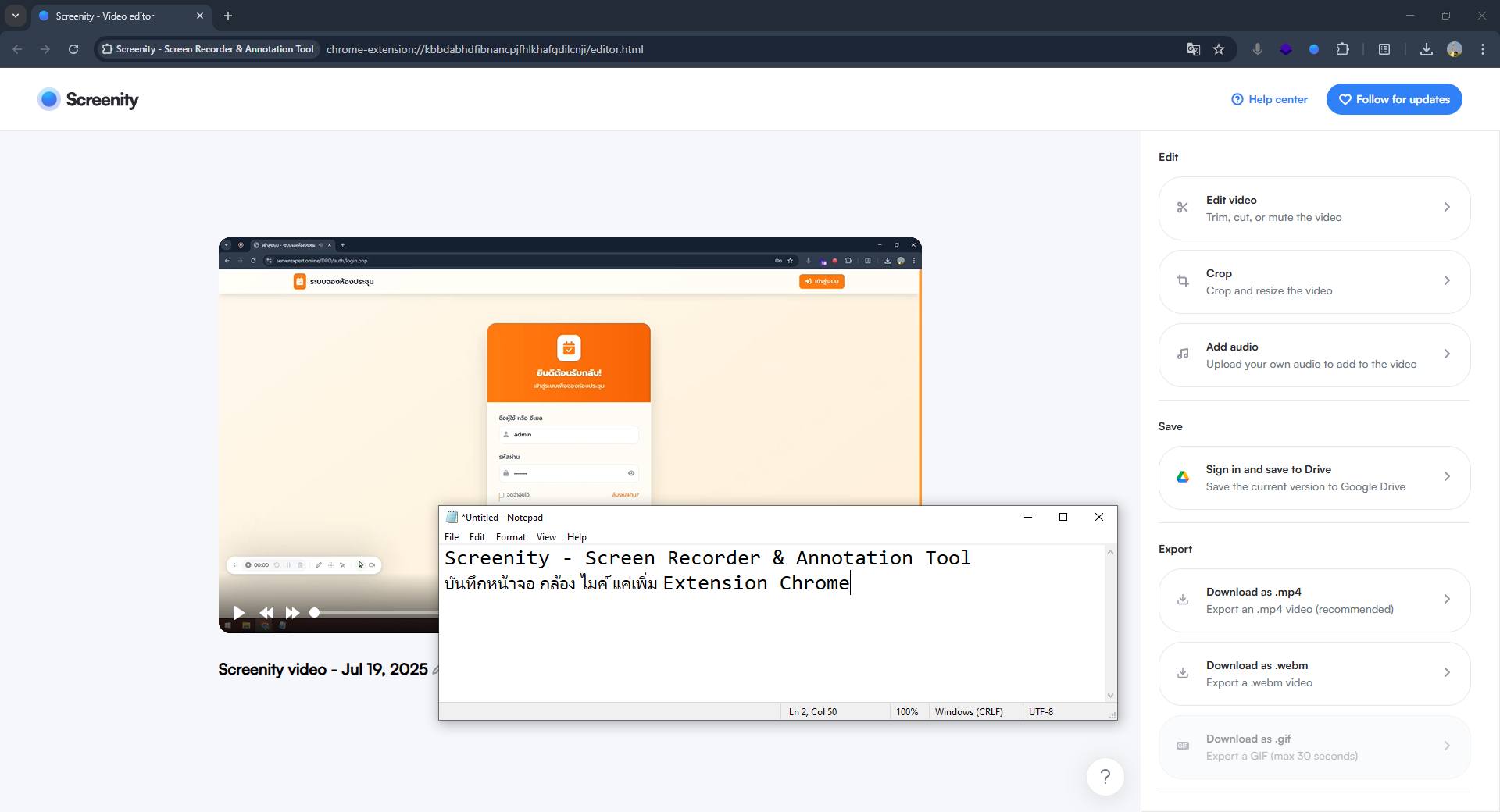
Task: Download the video as .mp4
Action: pyautogui.click(x=1314, y=600)
